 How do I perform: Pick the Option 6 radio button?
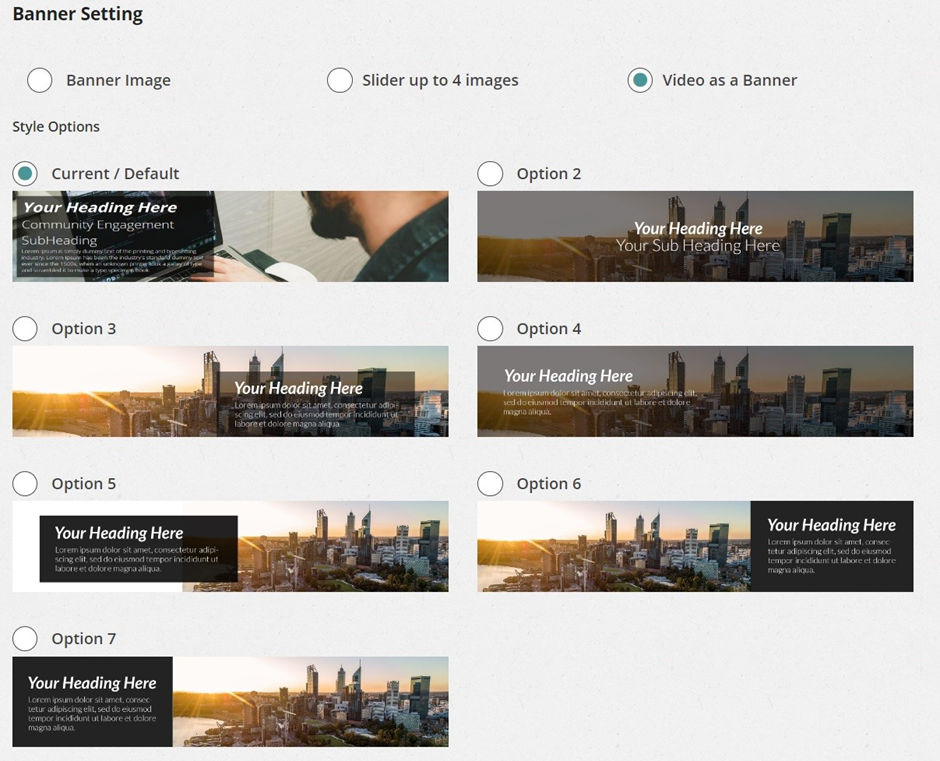click(490, 484)
